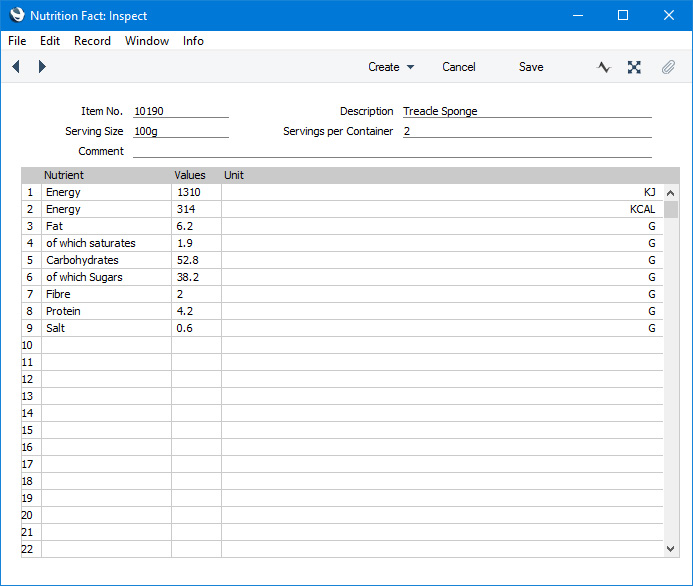Click scrollbar down arrow in nutrient table

pos(670,549)
